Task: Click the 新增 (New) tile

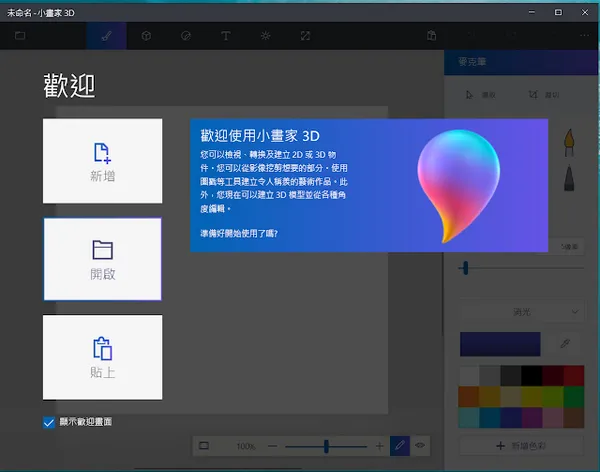Action: (x=102, y=161)
